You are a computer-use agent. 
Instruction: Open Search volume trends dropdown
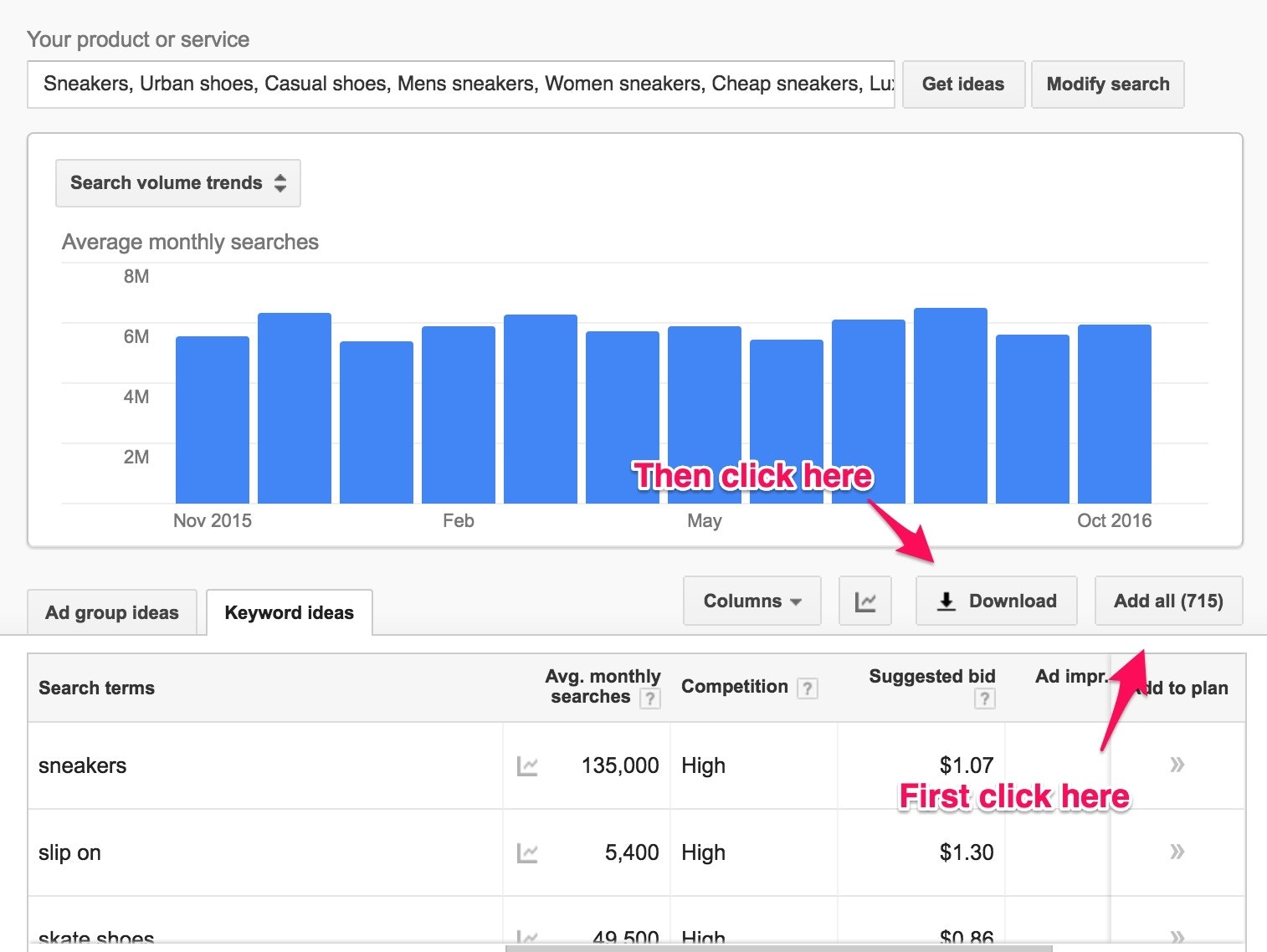(177, 183)
